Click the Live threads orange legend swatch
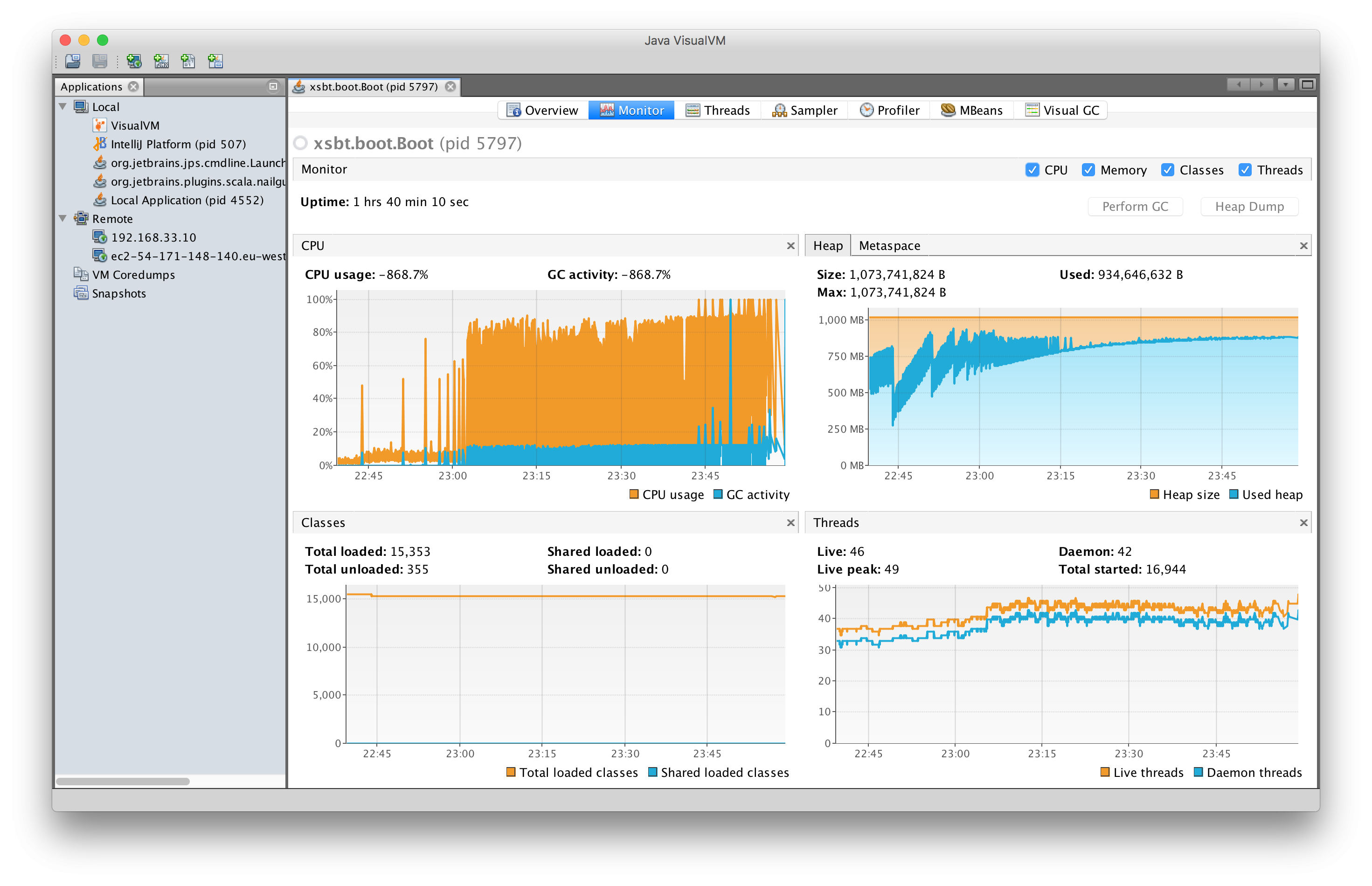This screenshot has height=886, width=1372. (1105, 772)
